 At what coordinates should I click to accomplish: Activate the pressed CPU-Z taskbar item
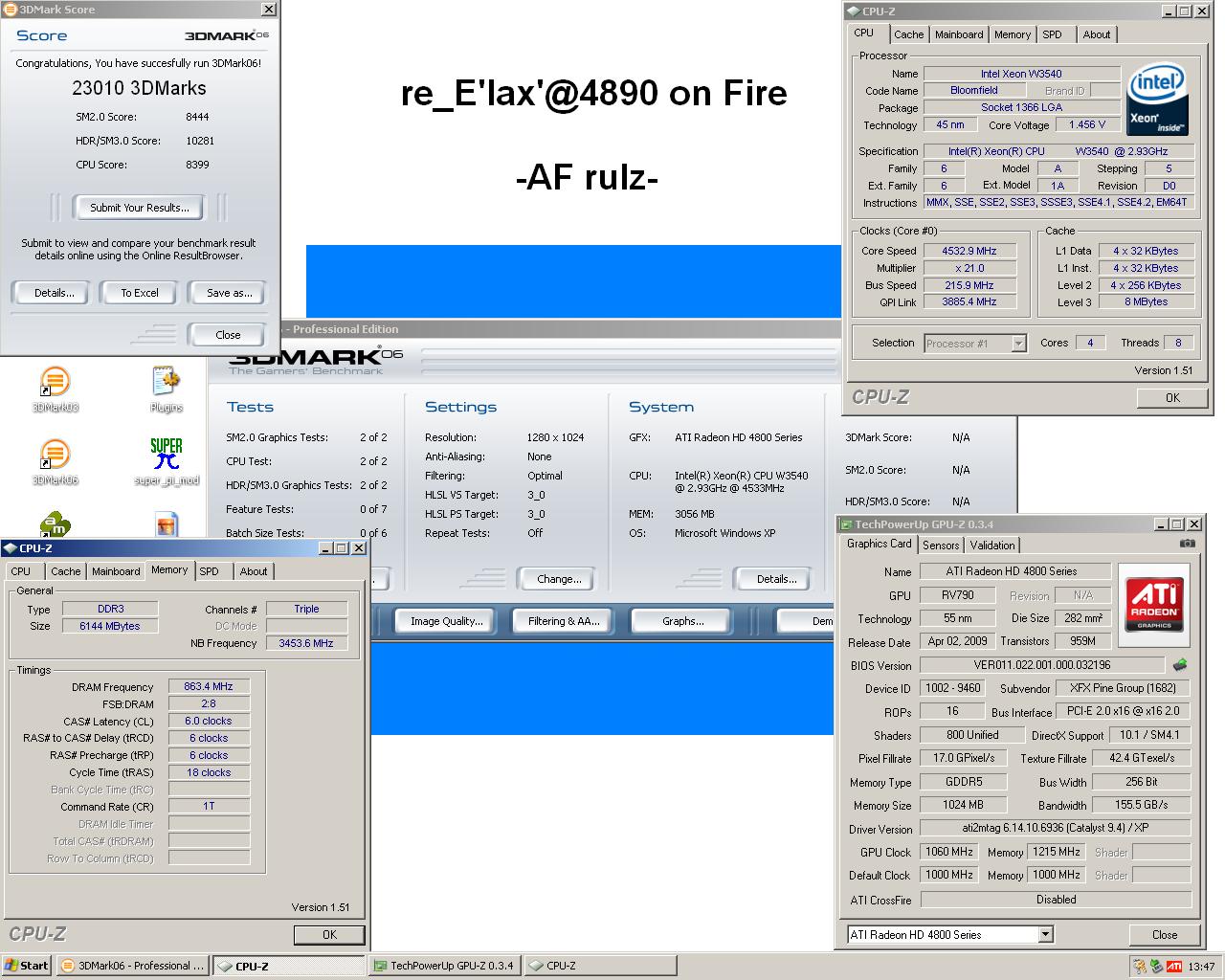coord(288,966)
